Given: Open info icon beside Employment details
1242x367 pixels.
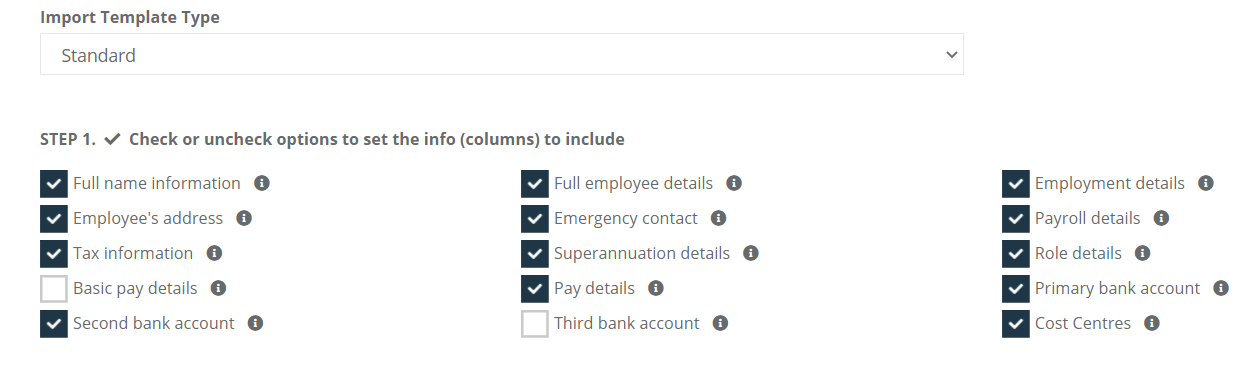Looking at the screenshot, I should click(x=1206, y=184).
